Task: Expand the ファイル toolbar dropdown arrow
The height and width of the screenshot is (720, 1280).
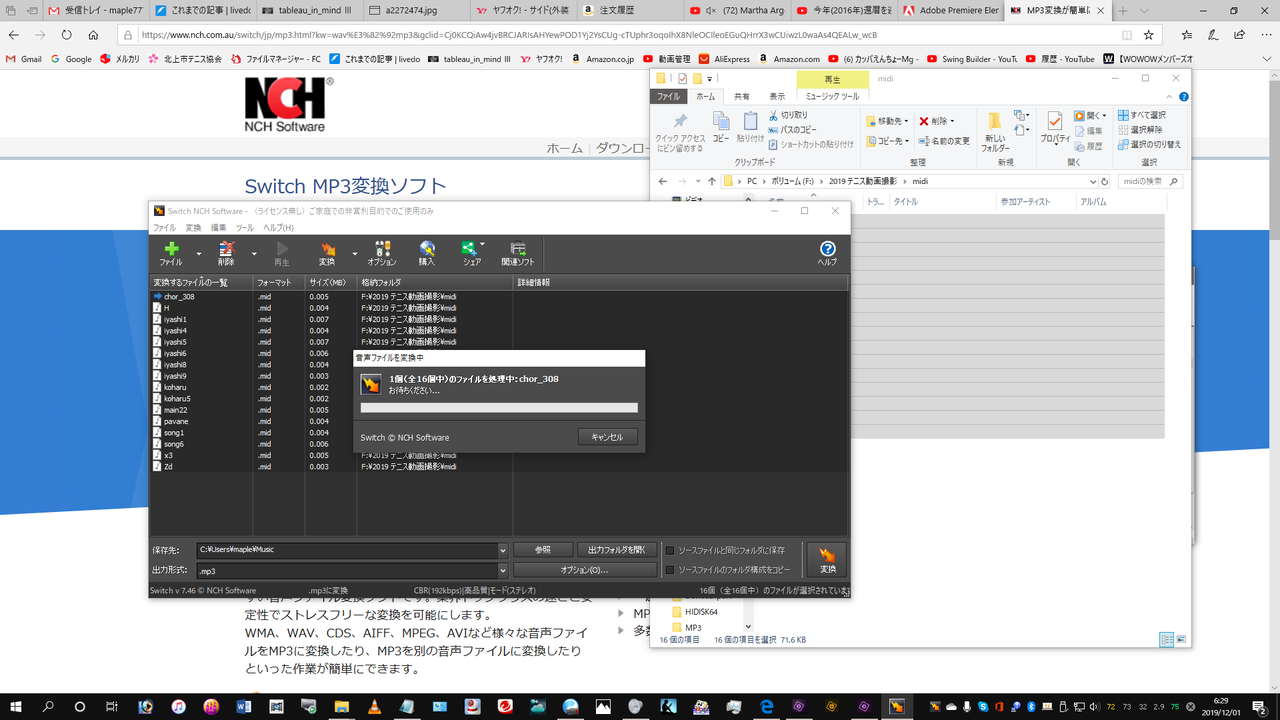Action: coord(198,254)
